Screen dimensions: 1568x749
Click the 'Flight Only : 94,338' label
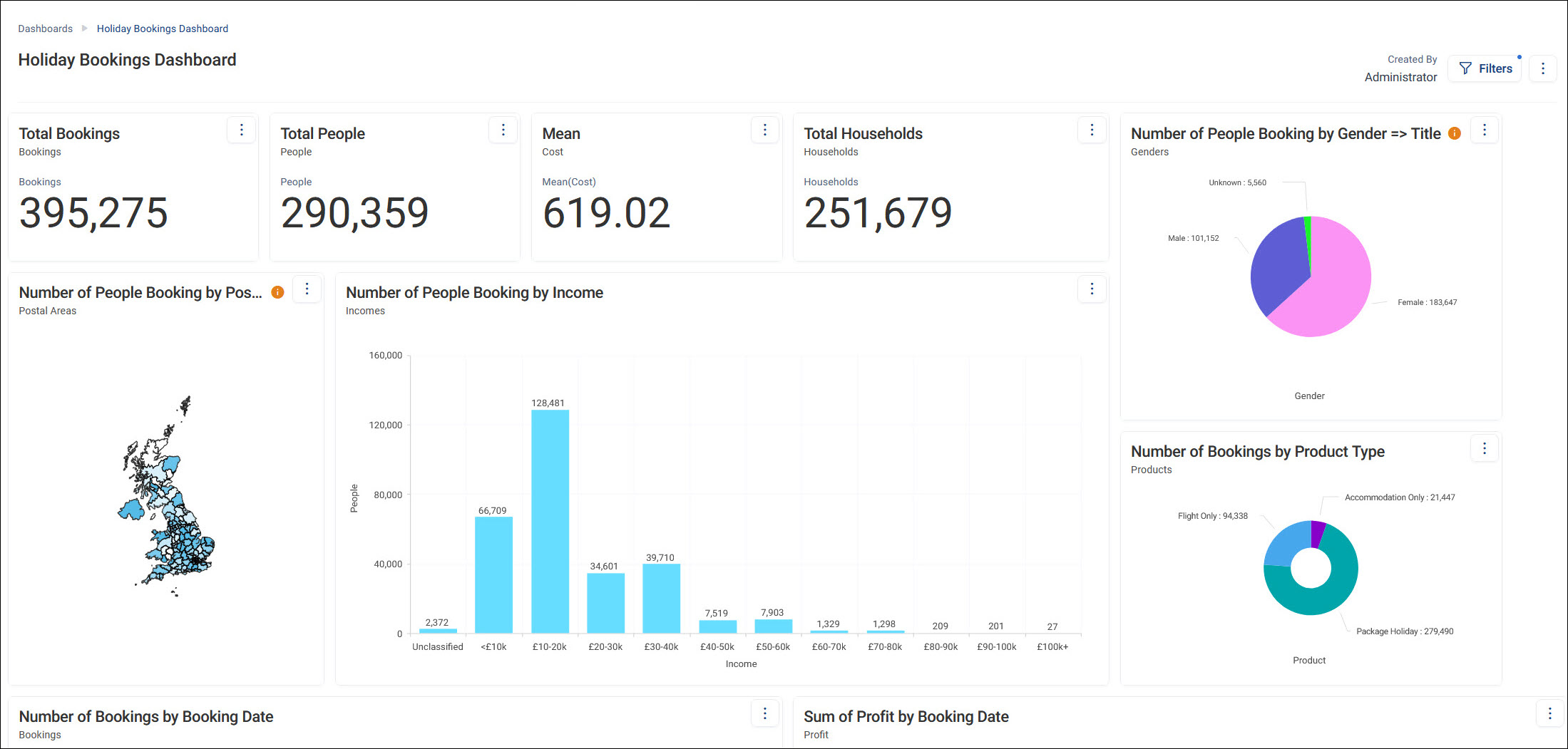pyautogui.click(x=1213, y=516)
